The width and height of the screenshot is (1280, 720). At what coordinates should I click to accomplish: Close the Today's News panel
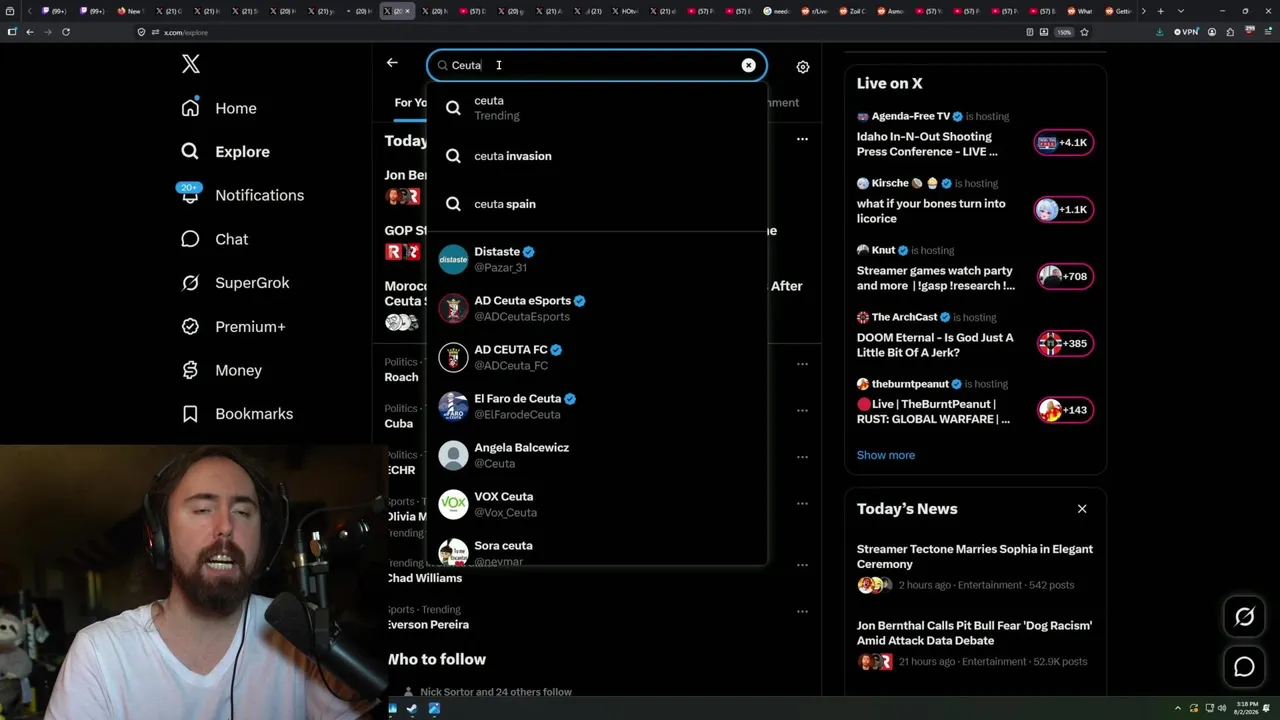[x=1082, y=509]
